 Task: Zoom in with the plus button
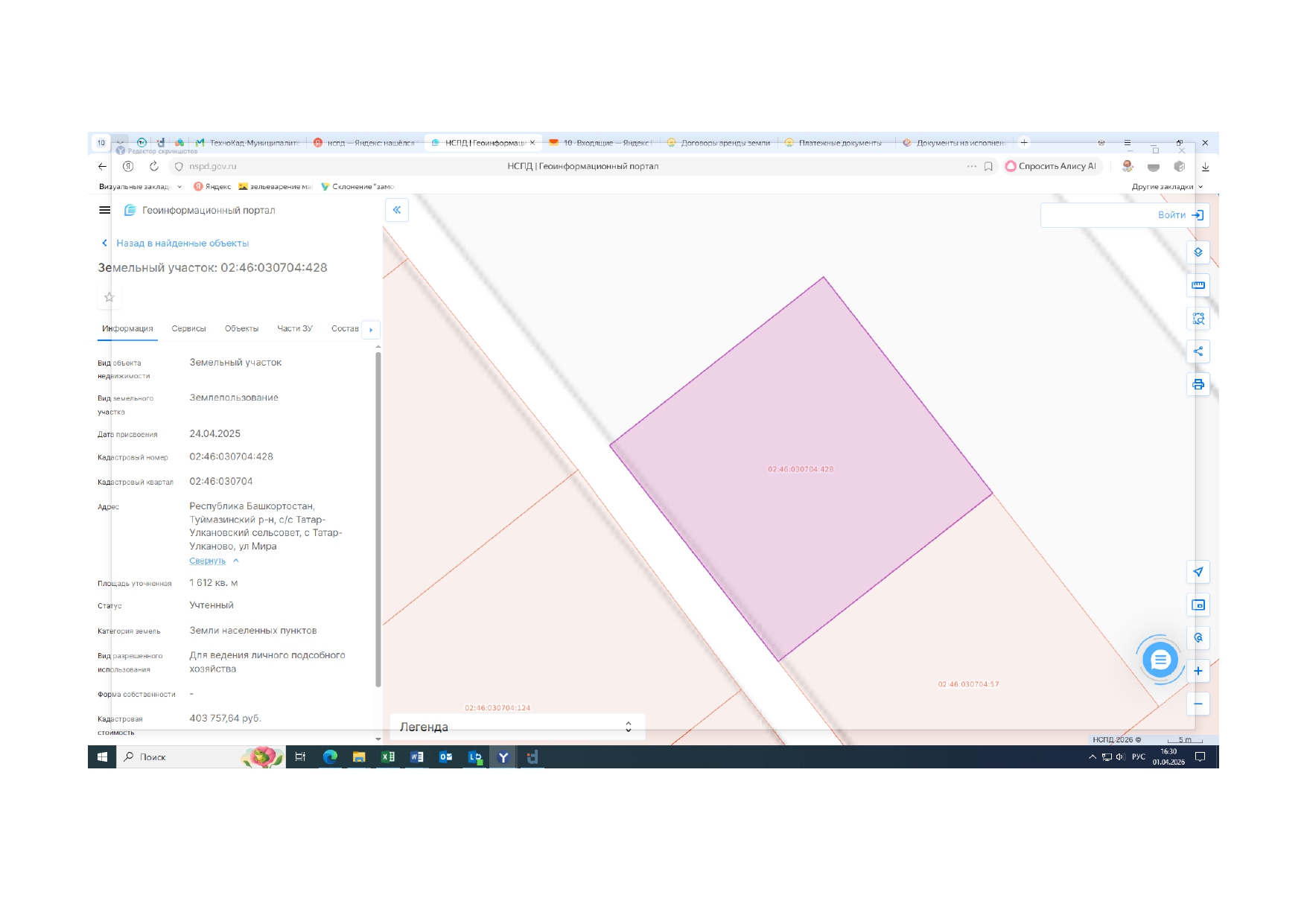[1198, 671]
